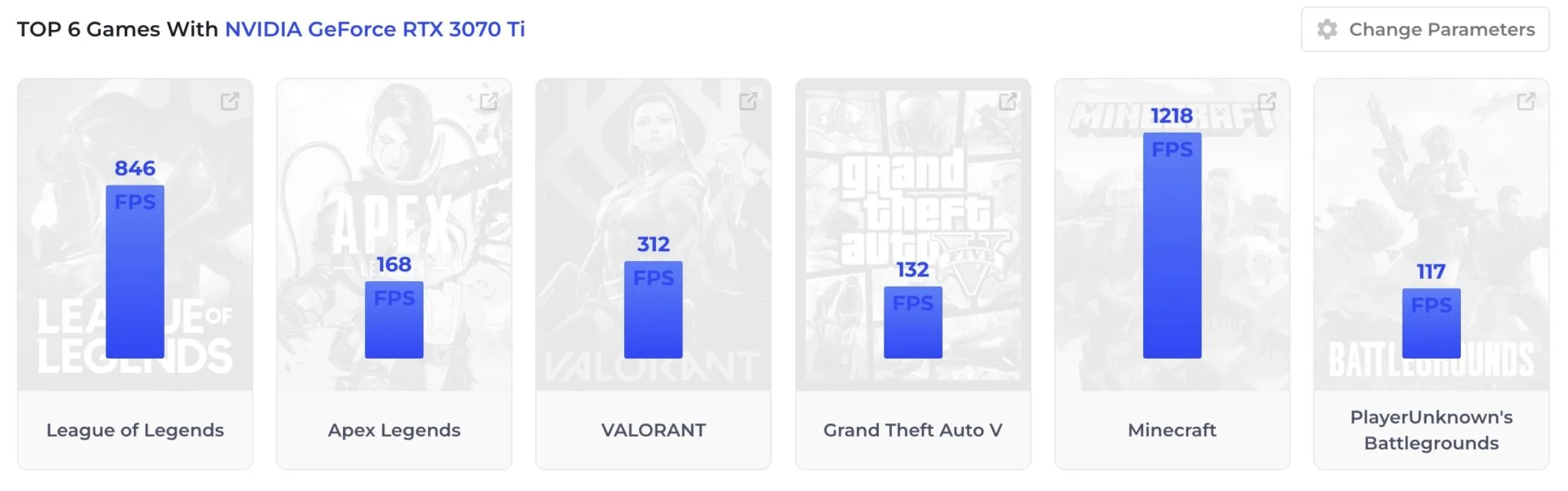Open the VALORANT game title label
The height and width of the screenshot is (491, 1568).
pos(653,430)
